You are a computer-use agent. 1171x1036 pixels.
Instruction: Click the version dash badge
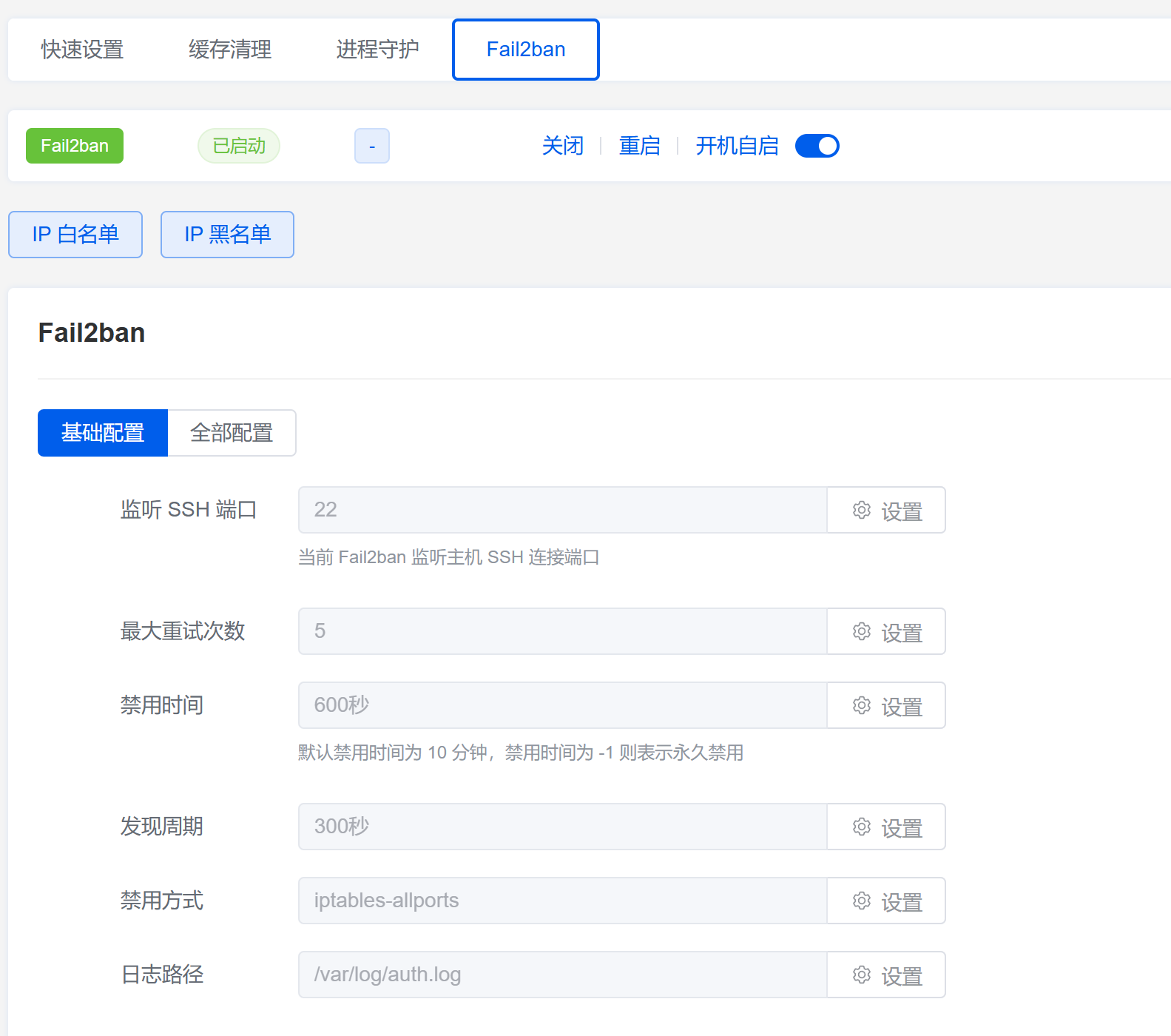[x=372, y=146]
